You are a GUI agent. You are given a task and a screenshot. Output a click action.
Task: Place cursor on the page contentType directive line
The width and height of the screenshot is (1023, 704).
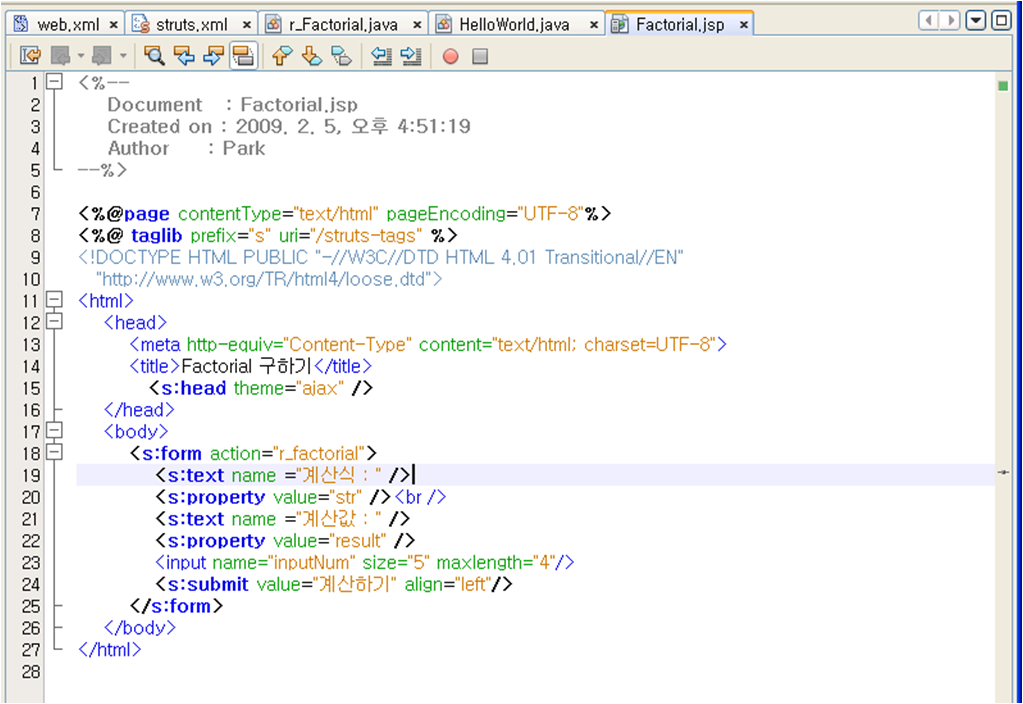[x=344, y=213]
